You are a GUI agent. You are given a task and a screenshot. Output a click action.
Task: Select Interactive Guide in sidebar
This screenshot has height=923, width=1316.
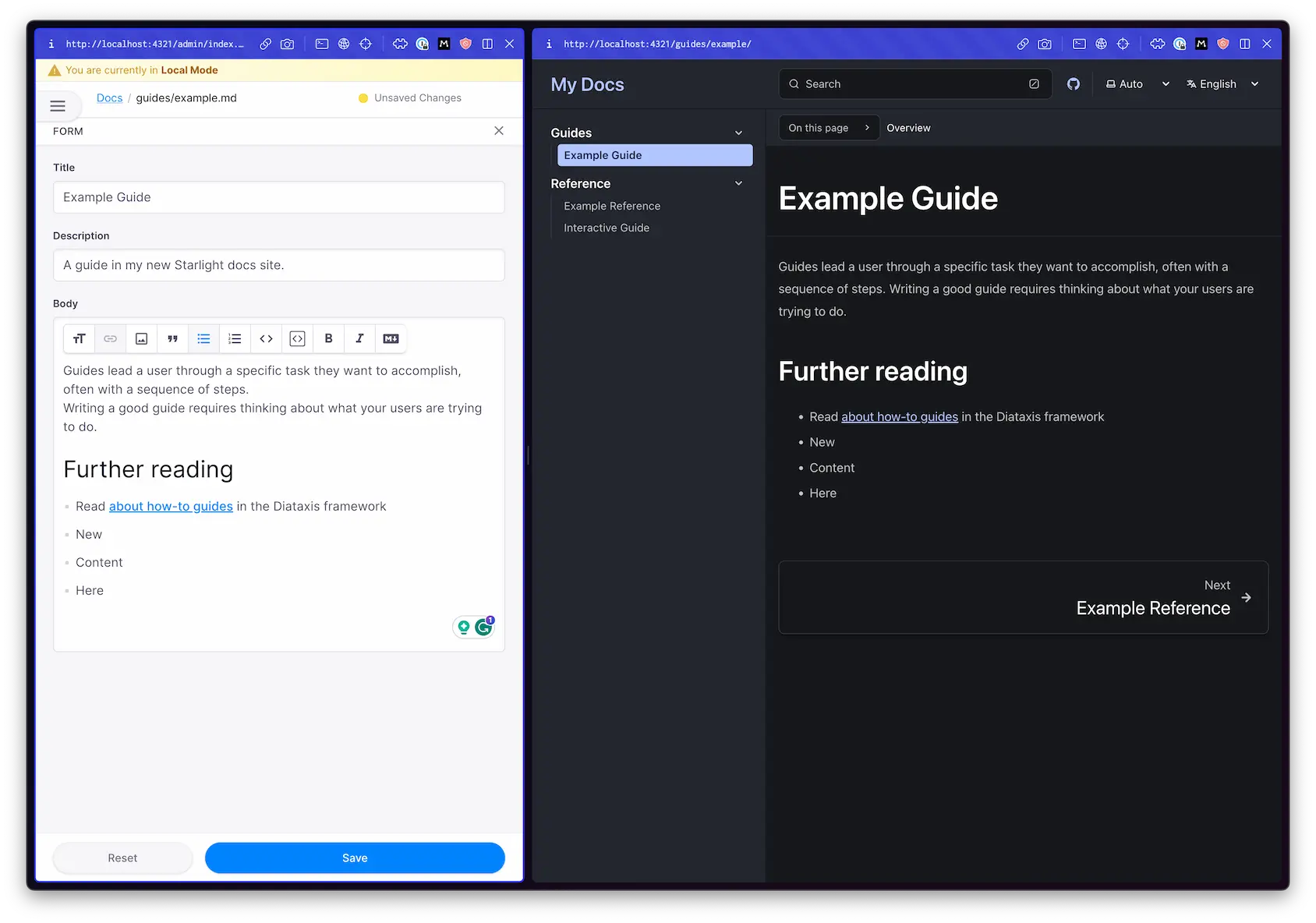pyautogui.click(x=607, y=228)
